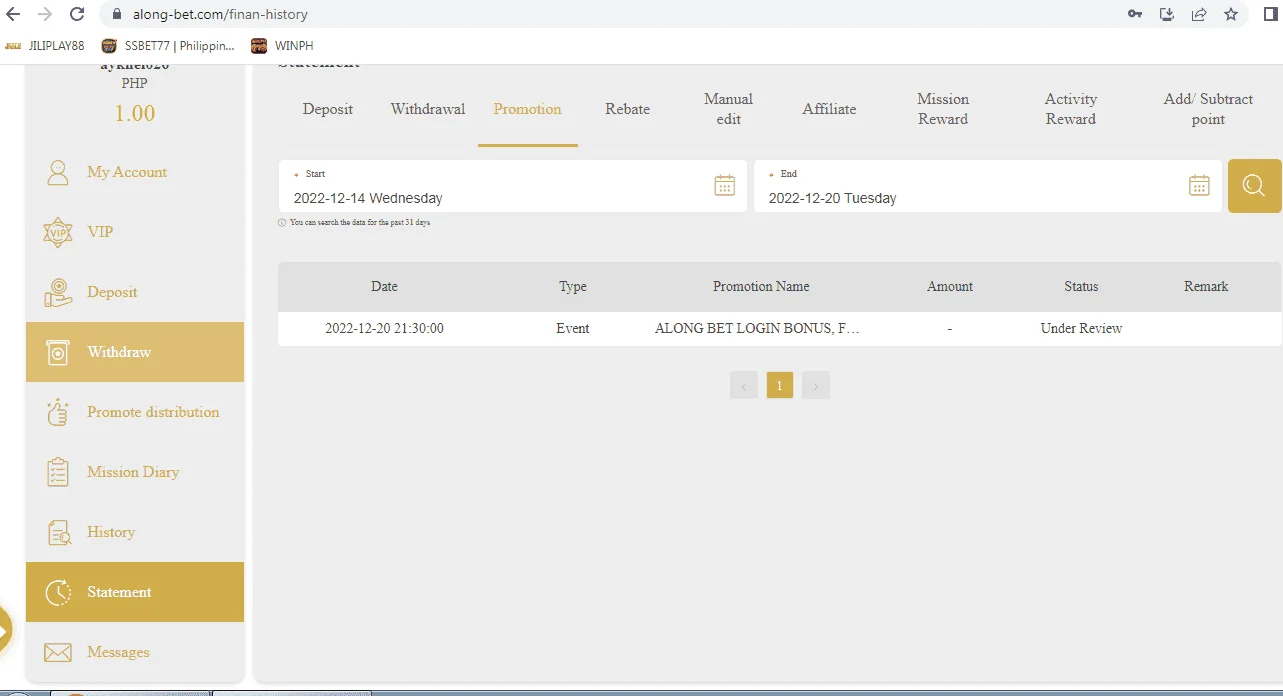This screenshot has height=696, width=1283.
Task: Switch to the Affiliate tab
Action: pos(829,109)
